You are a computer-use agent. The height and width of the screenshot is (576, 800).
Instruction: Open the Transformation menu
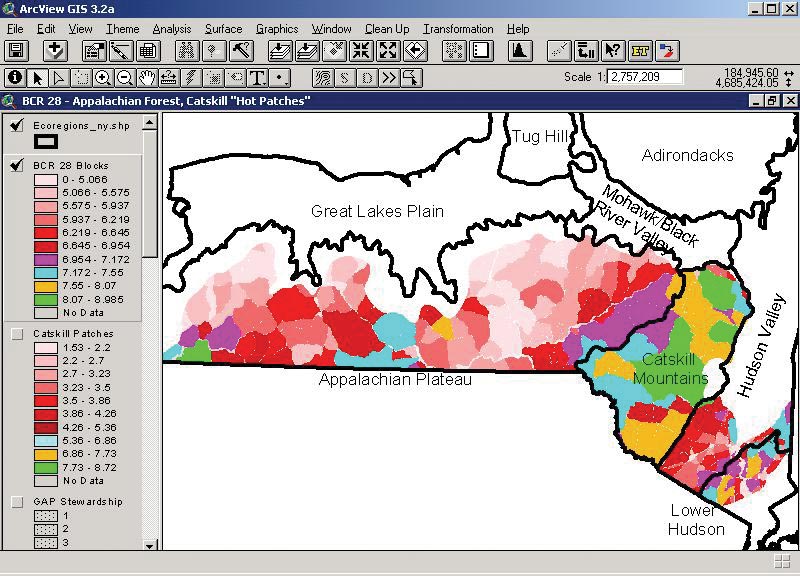(458, 29)
